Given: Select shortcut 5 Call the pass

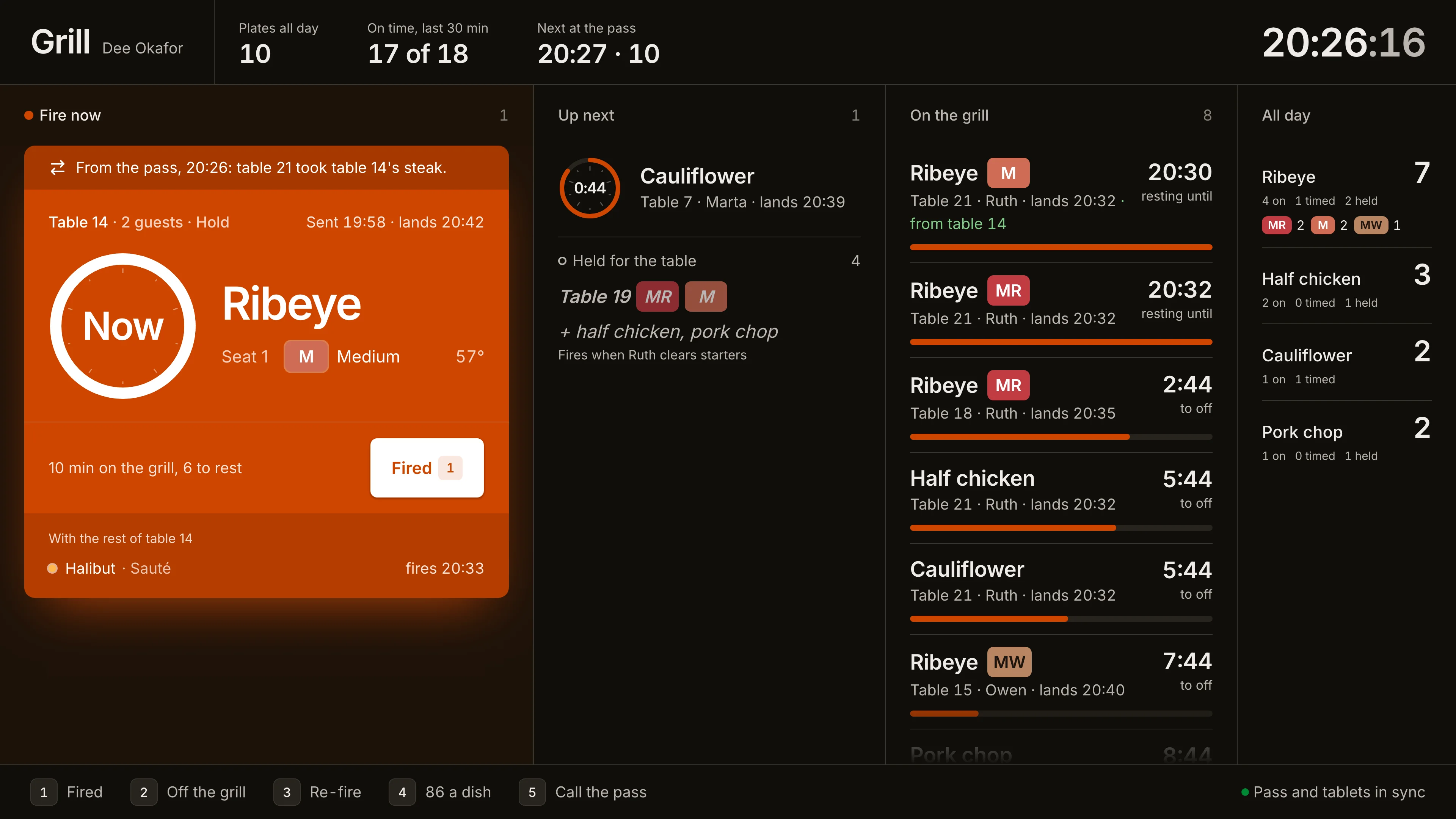Looking at the screenshot, I should pos(583,792).
